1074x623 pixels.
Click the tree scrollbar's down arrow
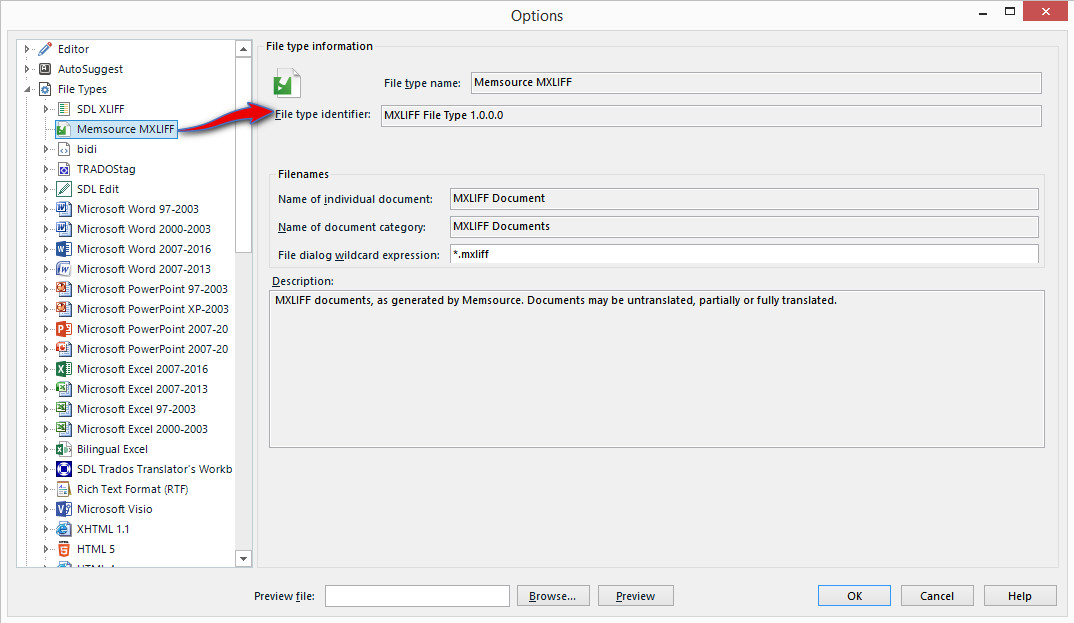pos(243,559)
